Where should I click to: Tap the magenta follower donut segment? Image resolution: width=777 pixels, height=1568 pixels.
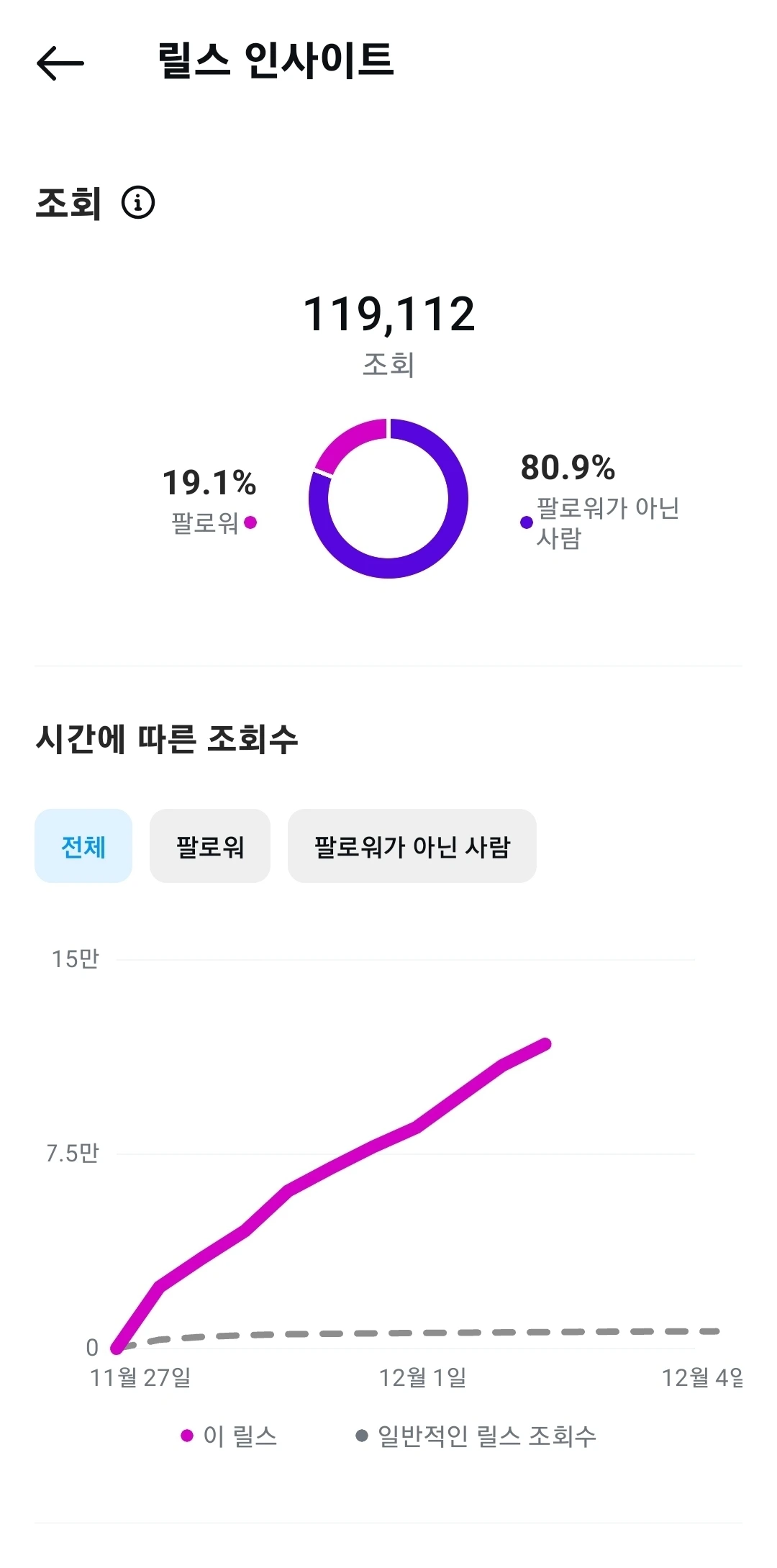[x=347, y=440]
